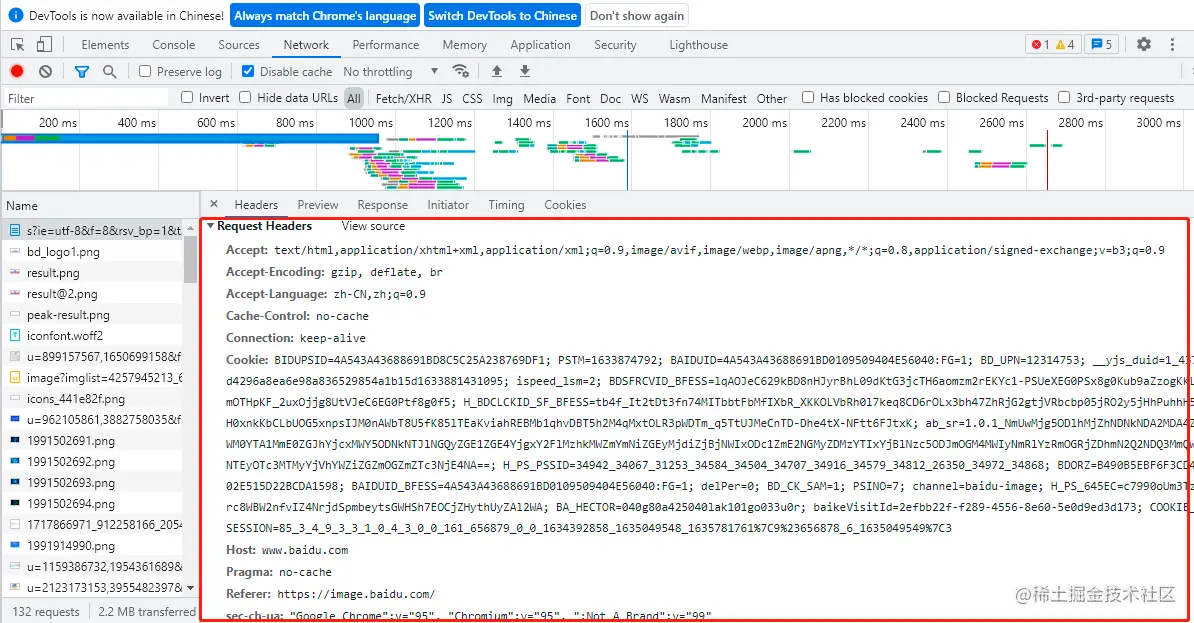
Task: Click the errors and warnings counter
Action: pyautogui.click(x=1053, y=44)
